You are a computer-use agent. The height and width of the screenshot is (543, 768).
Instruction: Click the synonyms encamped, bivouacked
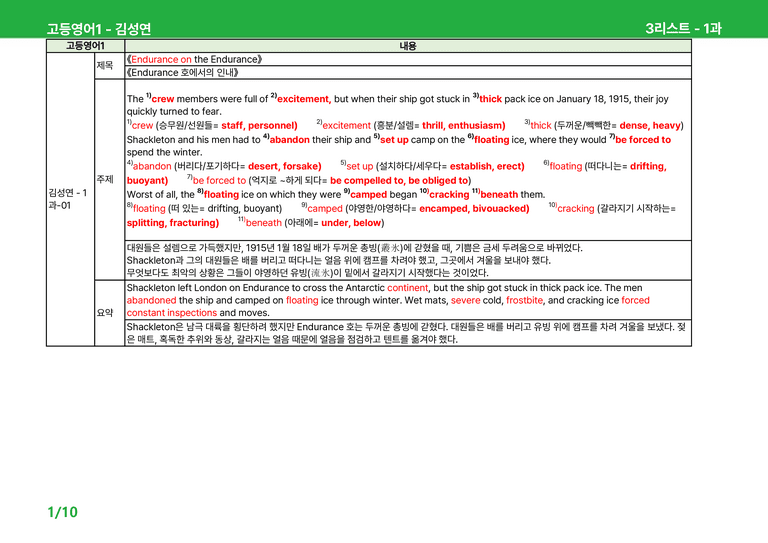pos(472,209)
